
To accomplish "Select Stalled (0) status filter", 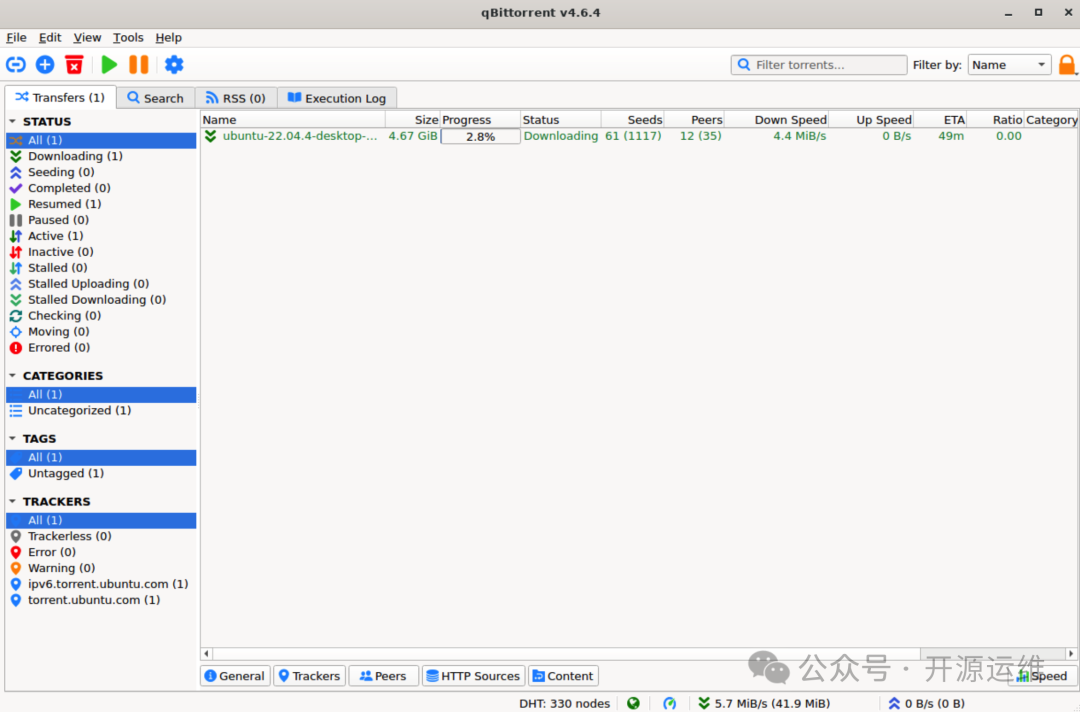I will click(x=101, y=268).
